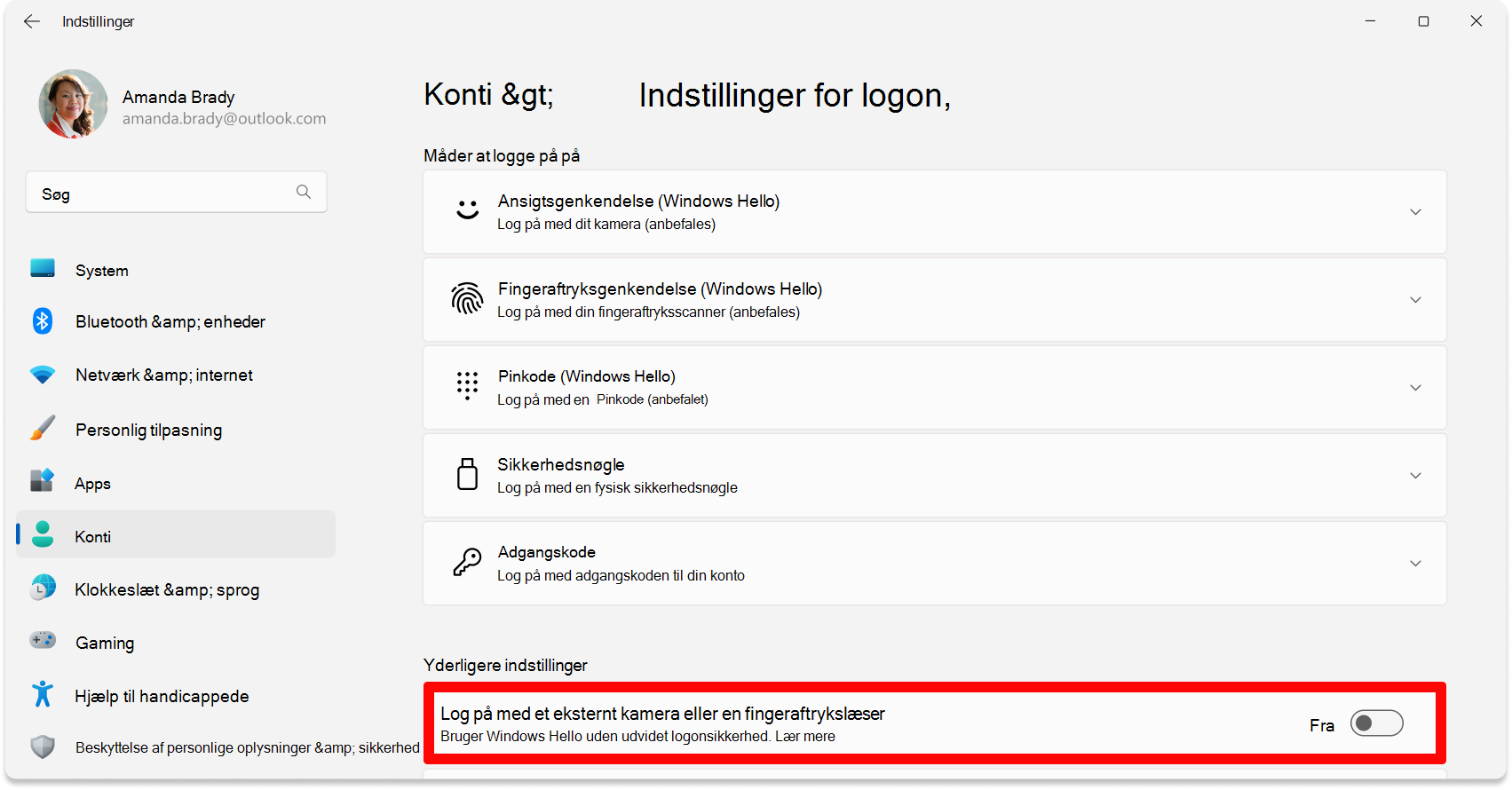Select Apps category label
The image size is (1512, 790).
point(92,484)
